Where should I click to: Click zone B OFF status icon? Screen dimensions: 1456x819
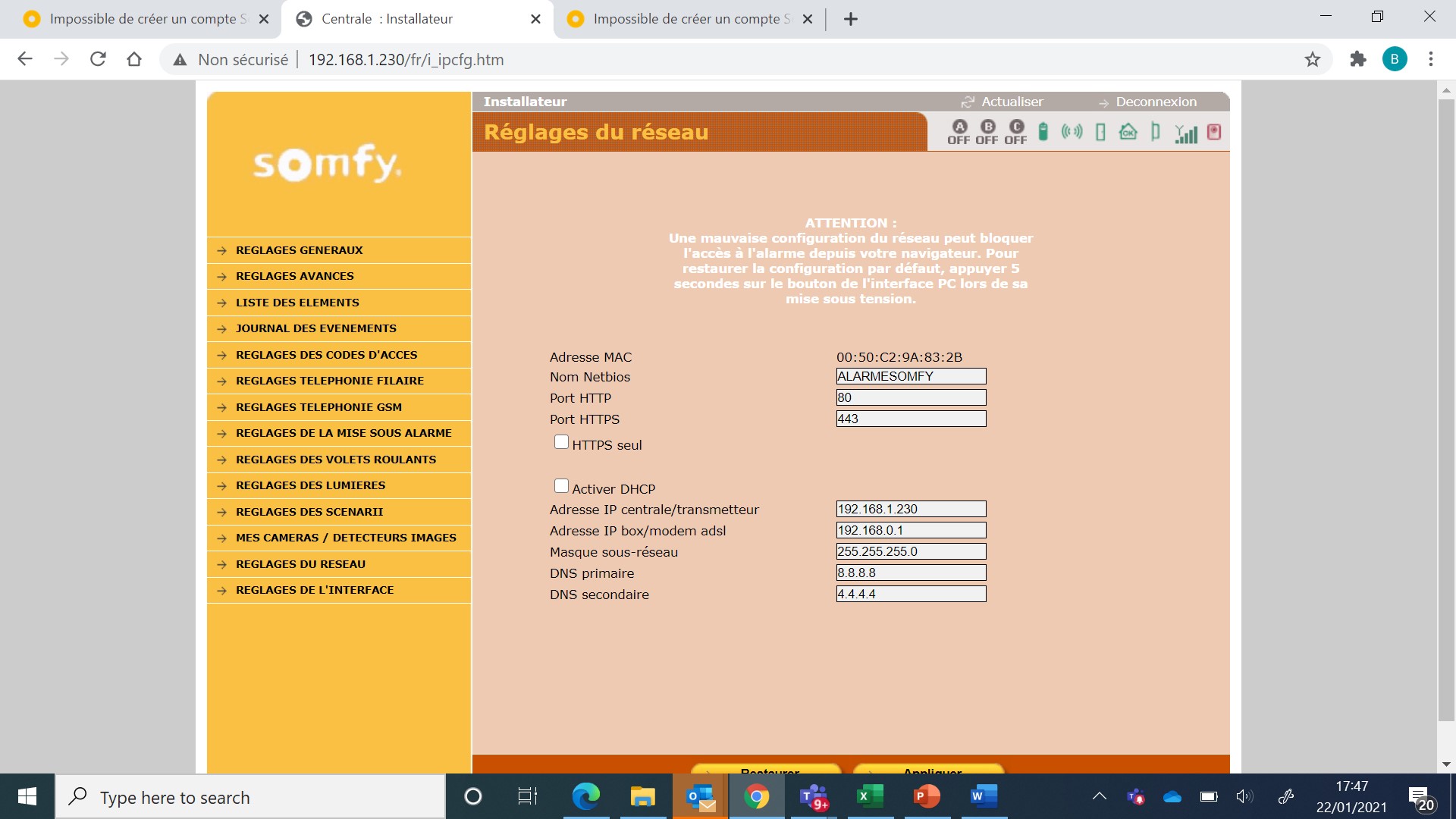click(987, 132)
